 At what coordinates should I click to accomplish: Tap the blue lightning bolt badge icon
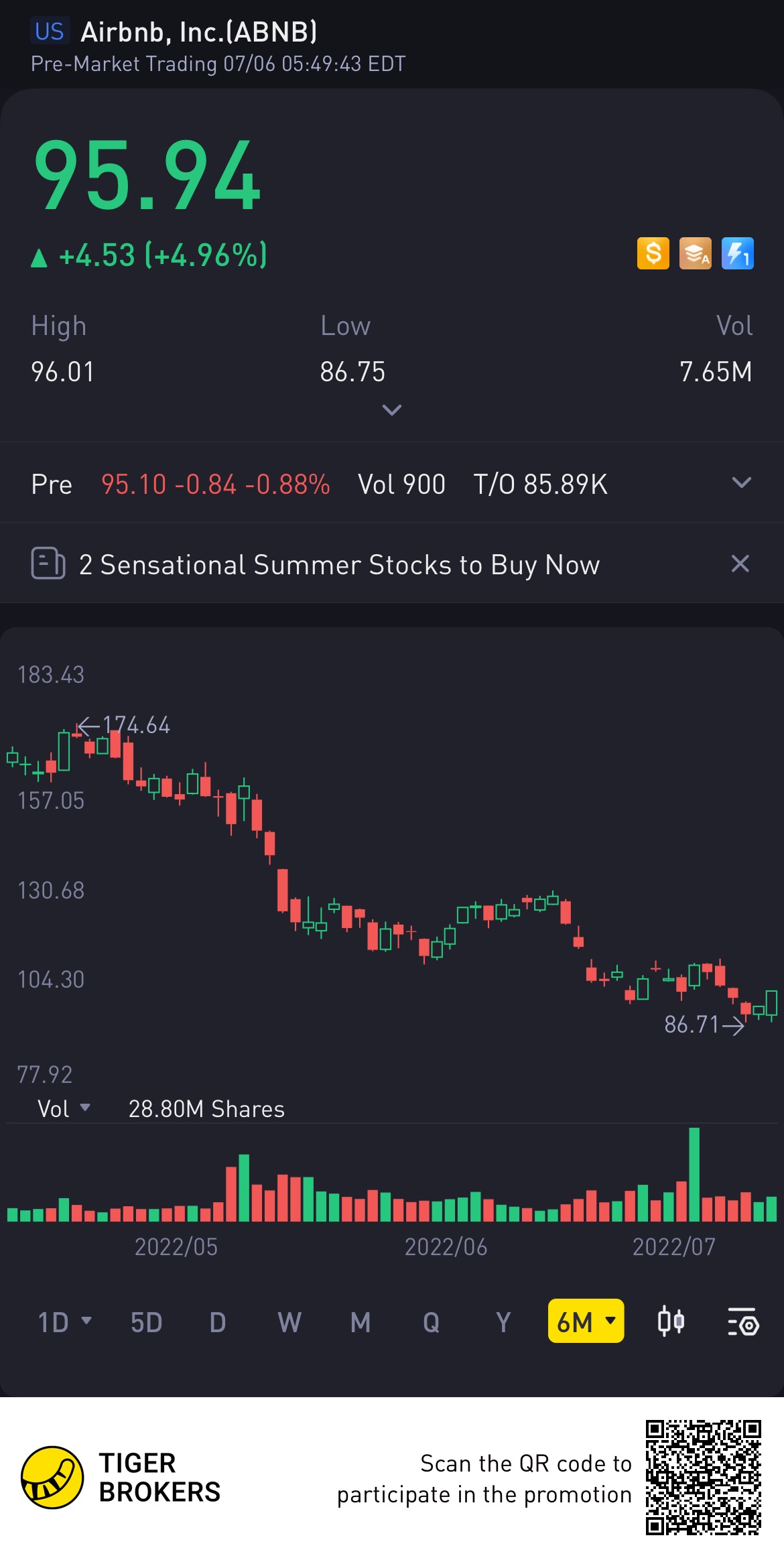(x=737, y=254)
